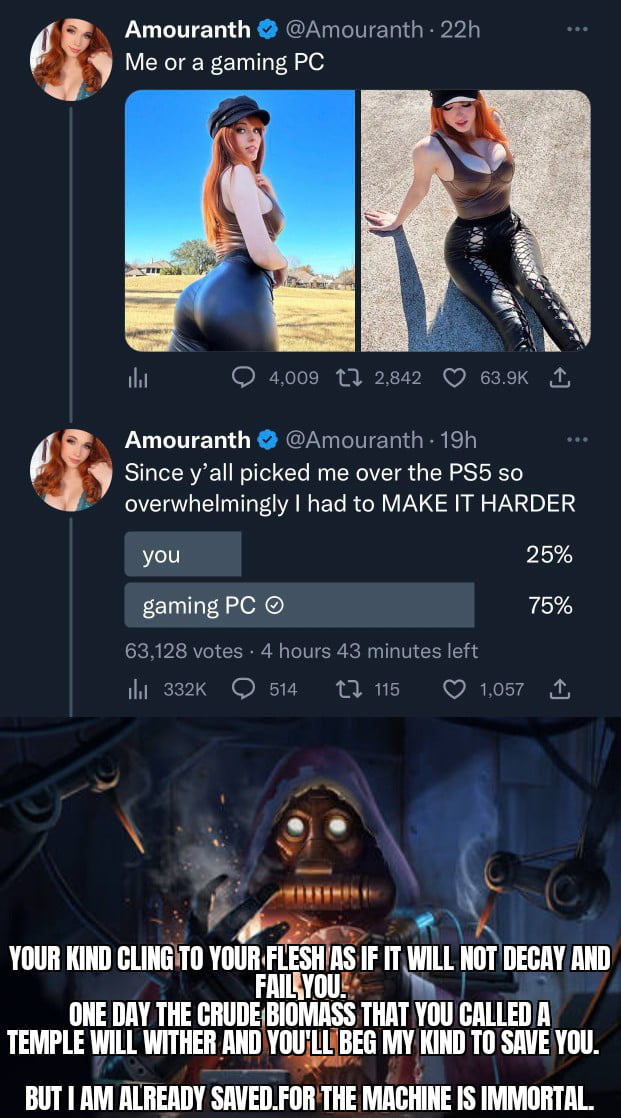Screen dimensions: 621x1118
Task: View analytics icon on the first tweet
Action: pyautogui.click(x=135, y=379)
